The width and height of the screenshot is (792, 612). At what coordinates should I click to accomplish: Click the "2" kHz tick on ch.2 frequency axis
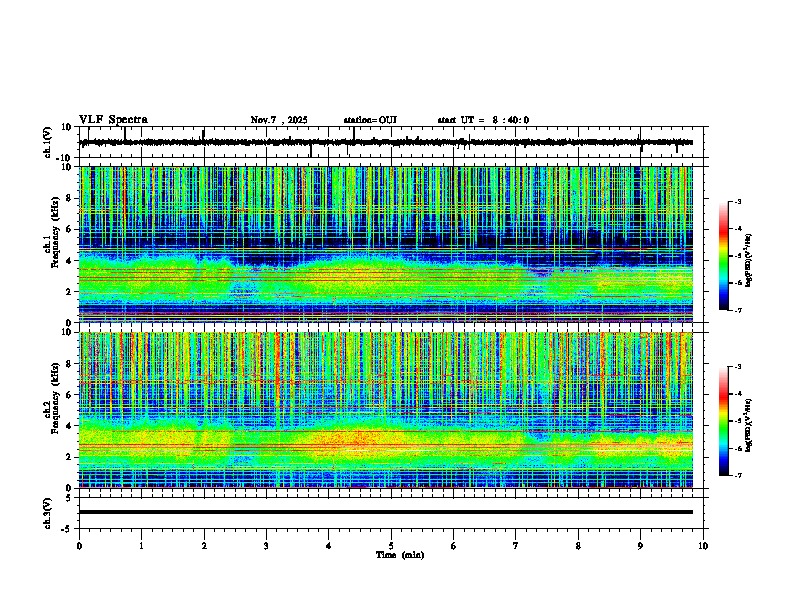coord(71,457)
